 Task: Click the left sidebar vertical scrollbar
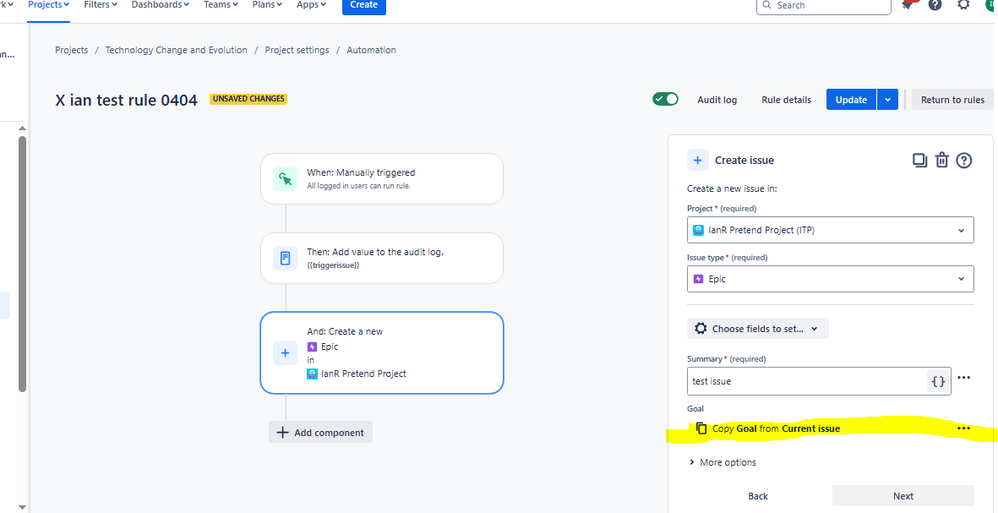coord(22,264)
